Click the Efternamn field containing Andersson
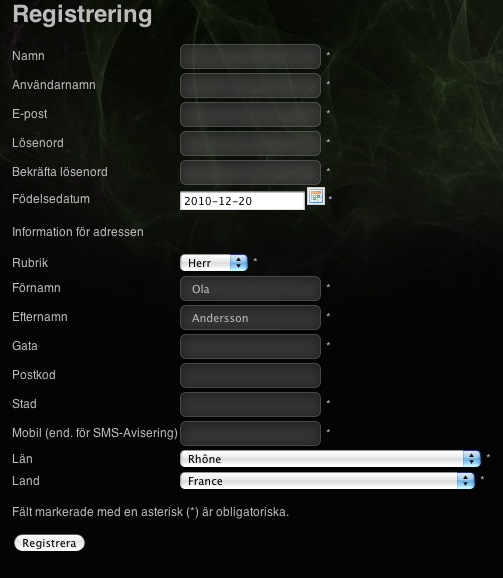 click(250, 317)
